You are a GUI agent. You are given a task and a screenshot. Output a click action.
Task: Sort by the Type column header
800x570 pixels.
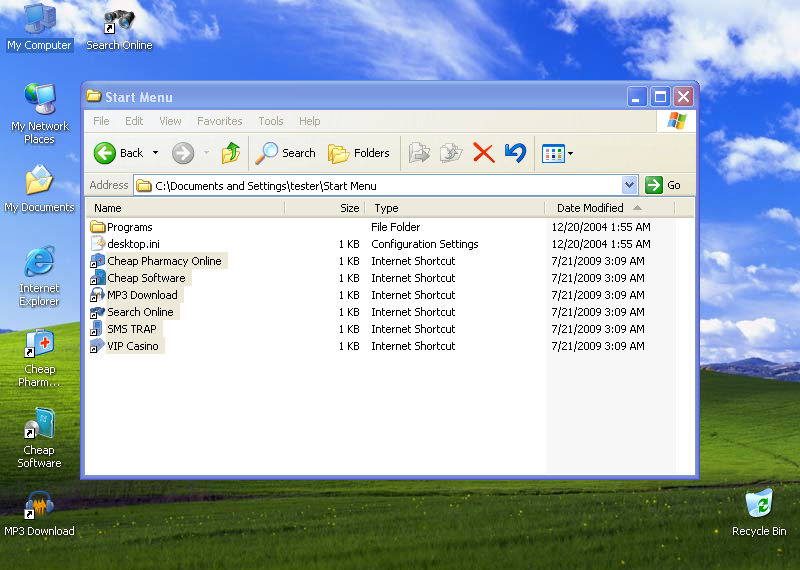[x=455, y=208]
